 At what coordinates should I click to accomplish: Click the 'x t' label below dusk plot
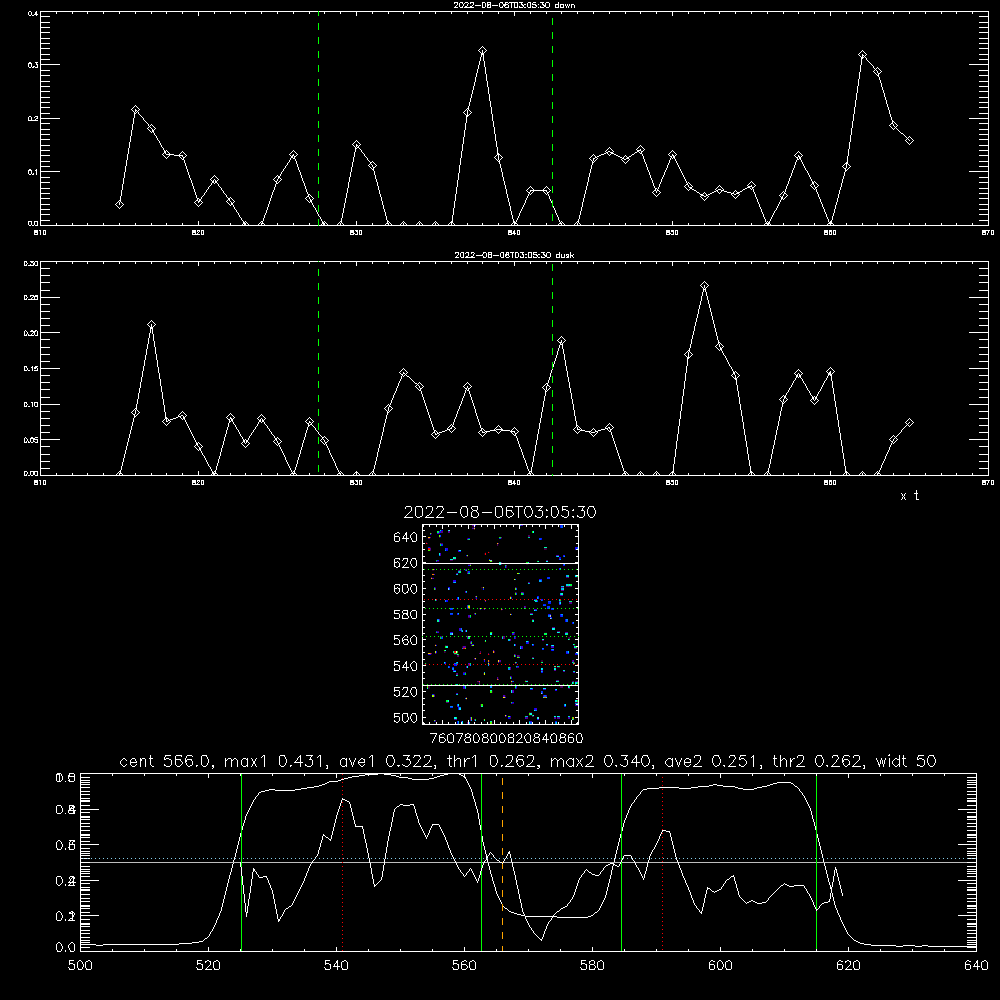tap(909, 496)
